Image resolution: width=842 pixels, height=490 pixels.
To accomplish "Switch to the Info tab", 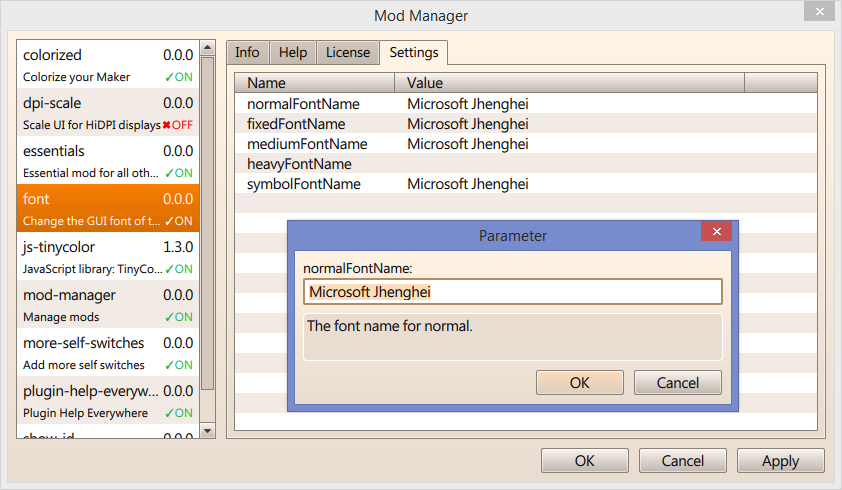I will pos(247,53).
